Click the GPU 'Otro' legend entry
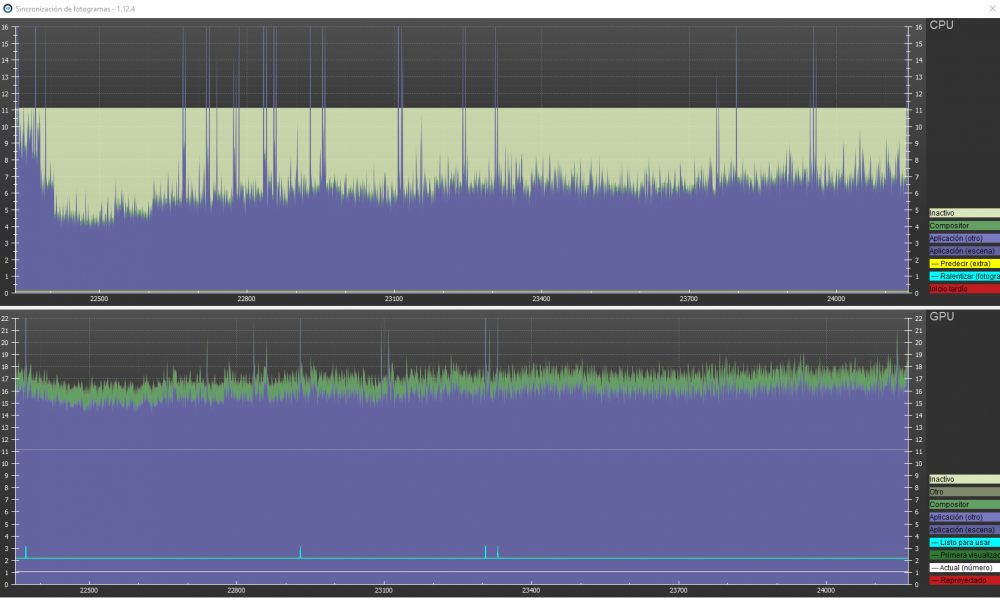1000x598 pixels. click(964, 492)
